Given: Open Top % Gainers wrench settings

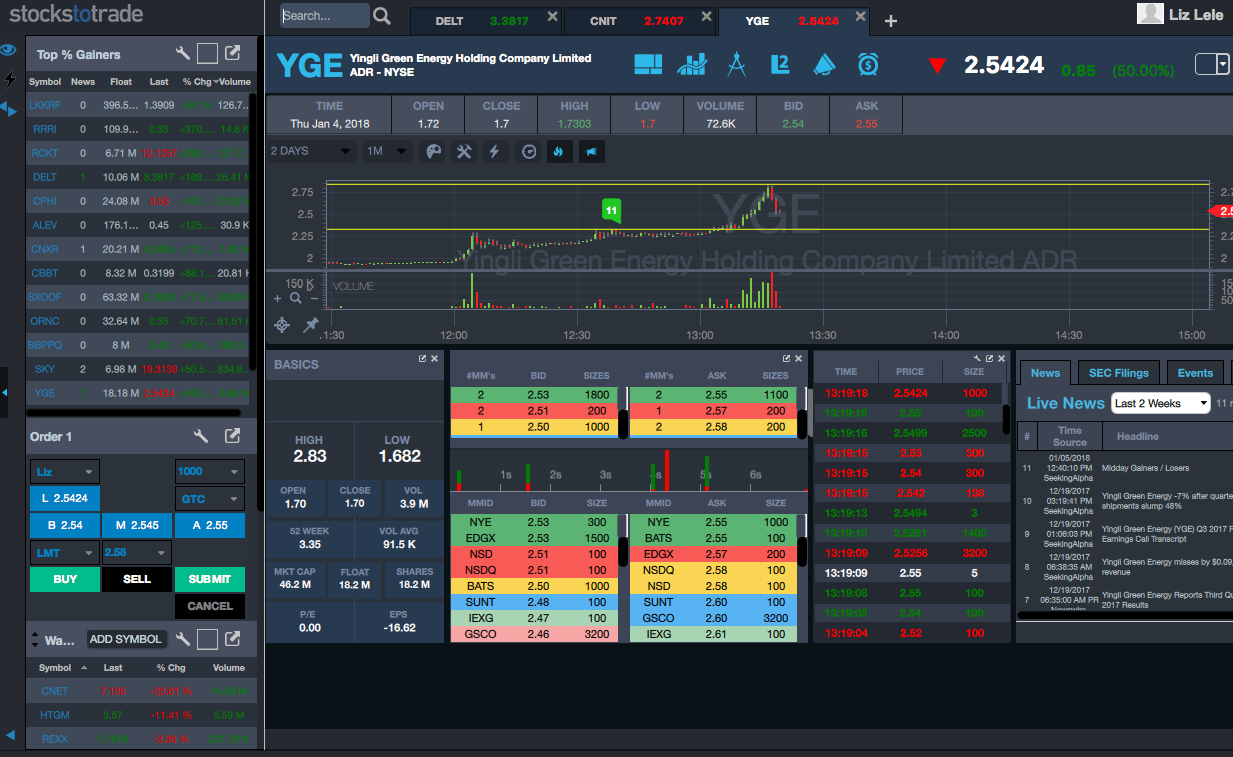Looking at the screenshot, I should (182, 54).
